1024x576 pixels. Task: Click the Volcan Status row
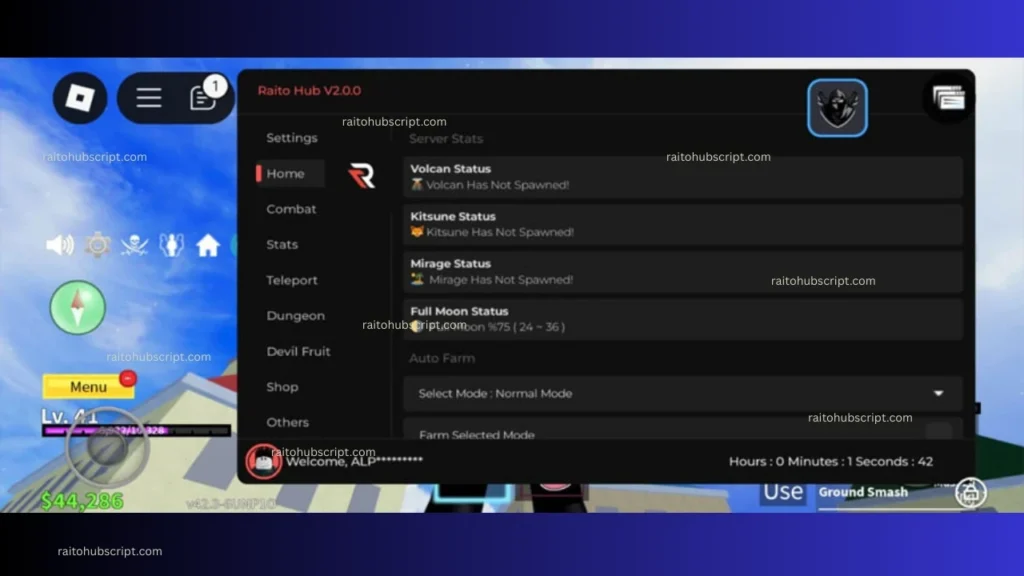click(x=683, y=177)
